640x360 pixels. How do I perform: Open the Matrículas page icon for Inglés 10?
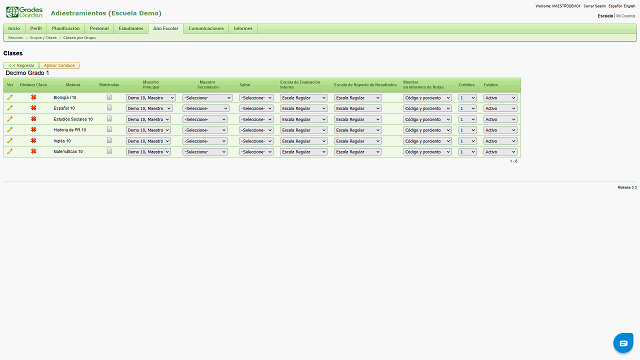tap(109, 140)
